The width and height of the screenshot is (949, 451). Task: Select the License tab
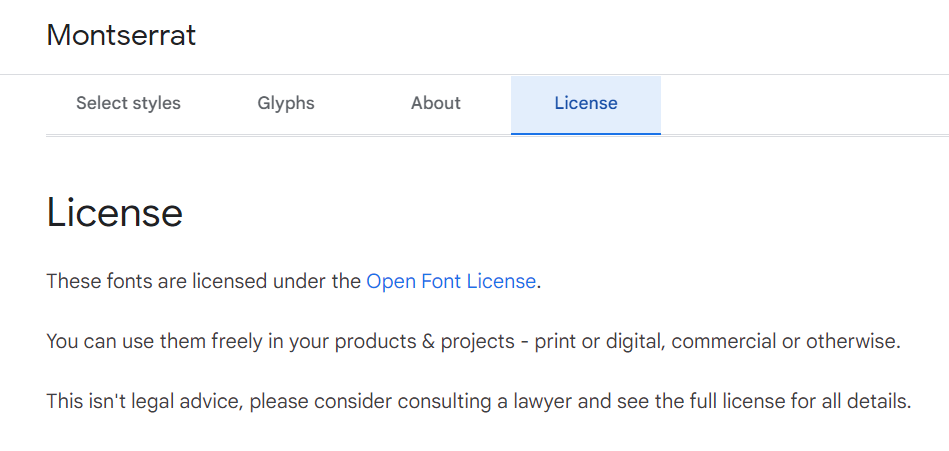(586, 104)
